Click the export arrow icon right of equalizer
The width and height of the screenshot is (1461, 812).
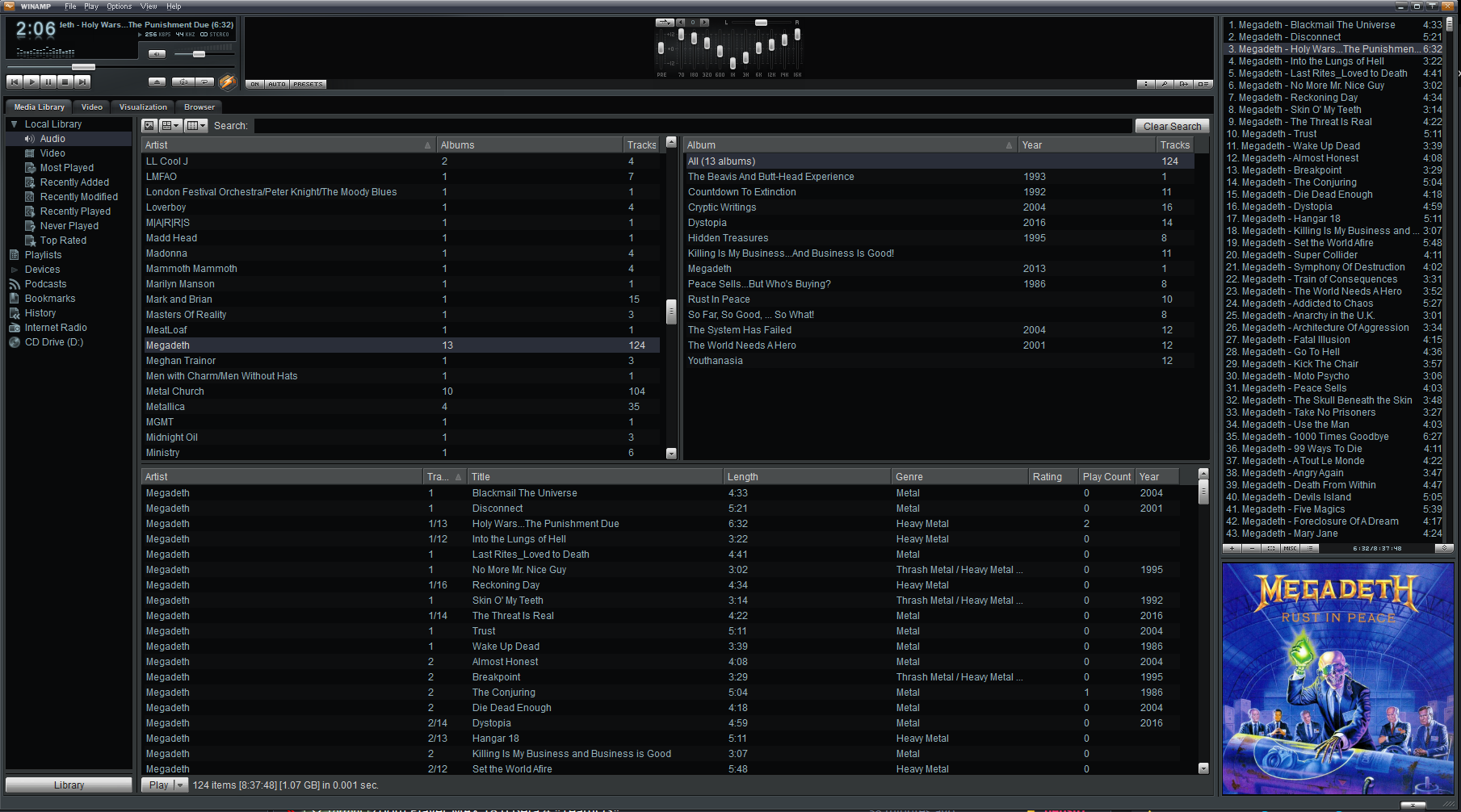point(1184,84)
